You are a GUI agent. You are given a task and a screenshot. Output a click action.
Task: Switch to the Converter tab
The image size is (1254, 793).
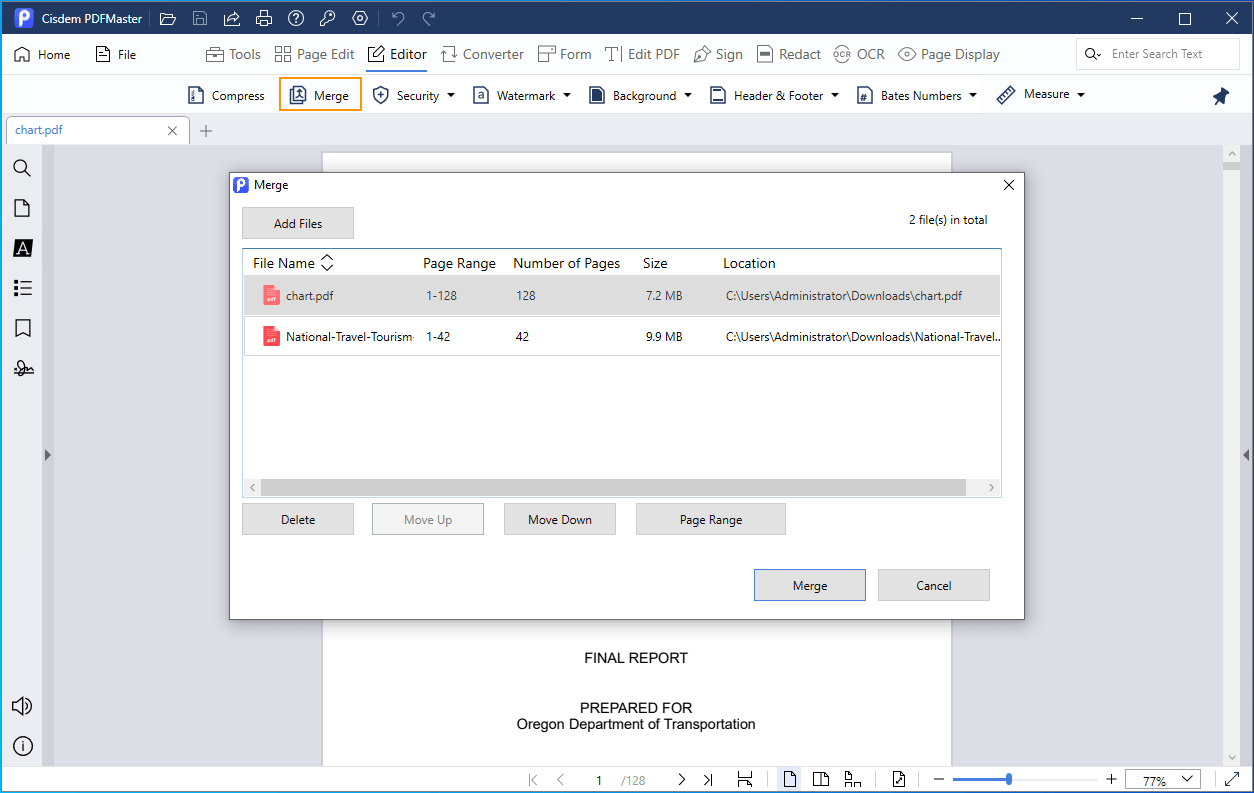tap(482, 54)
